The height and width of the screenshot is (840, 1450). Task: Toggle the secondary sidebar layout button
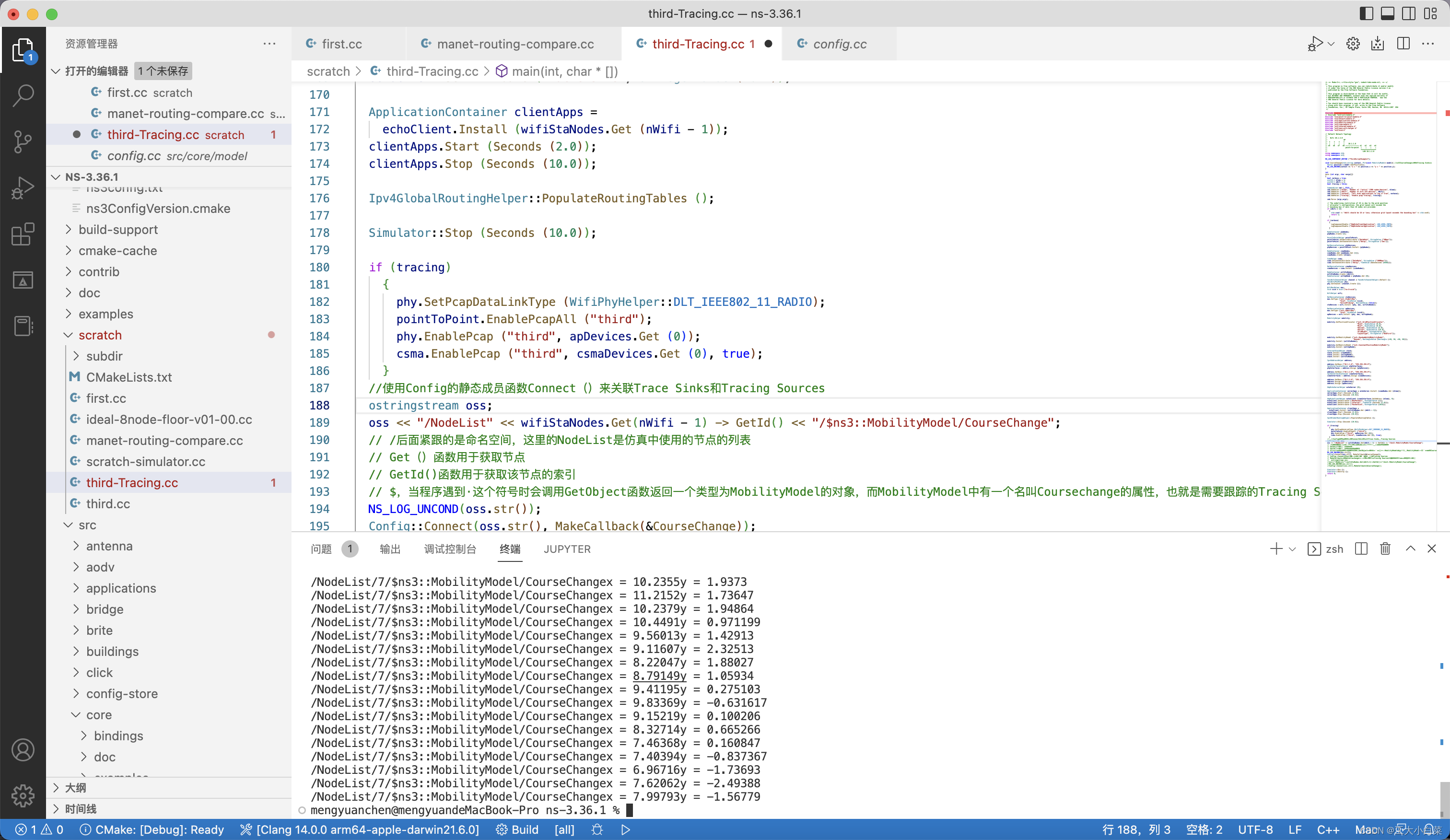click(x=1409, y=13)
